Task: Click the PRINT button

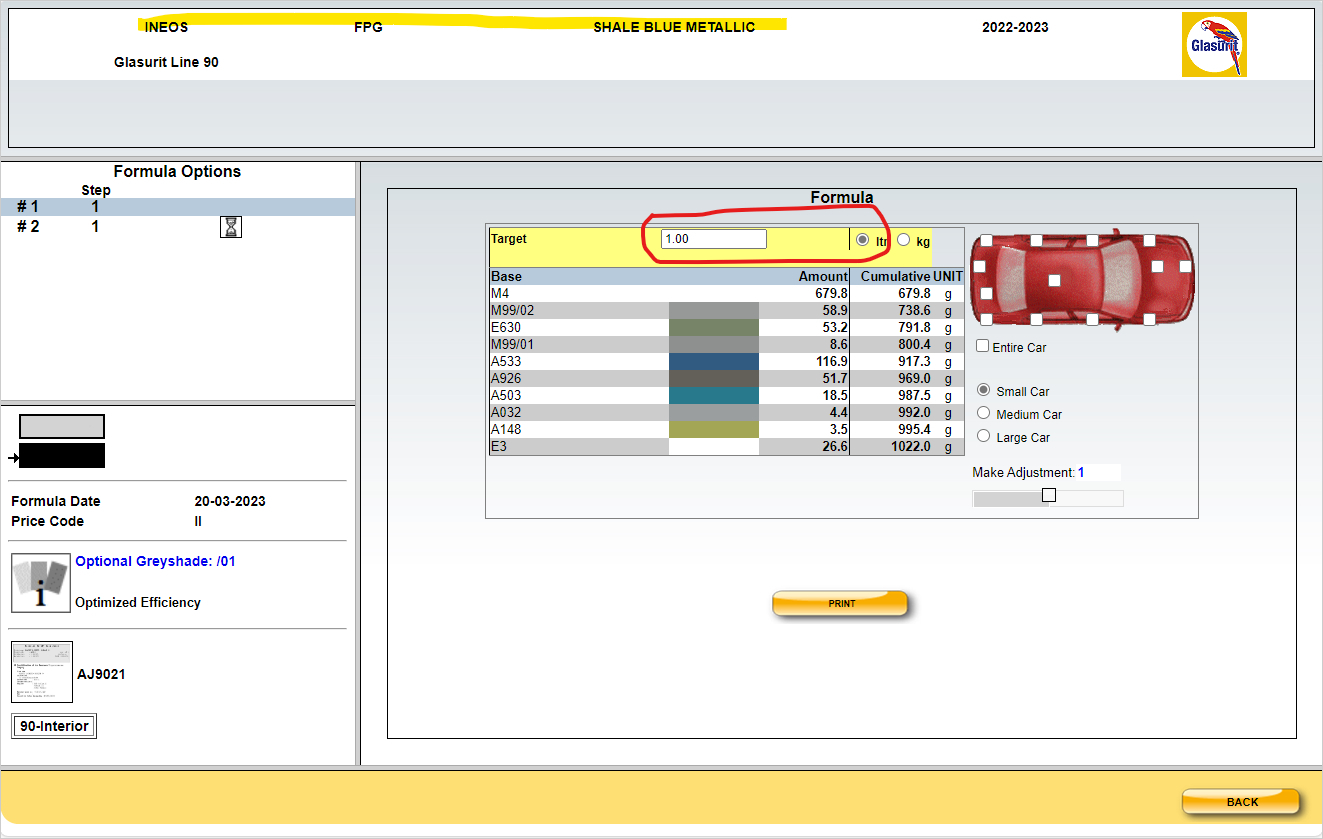Action: coord(841,603)
